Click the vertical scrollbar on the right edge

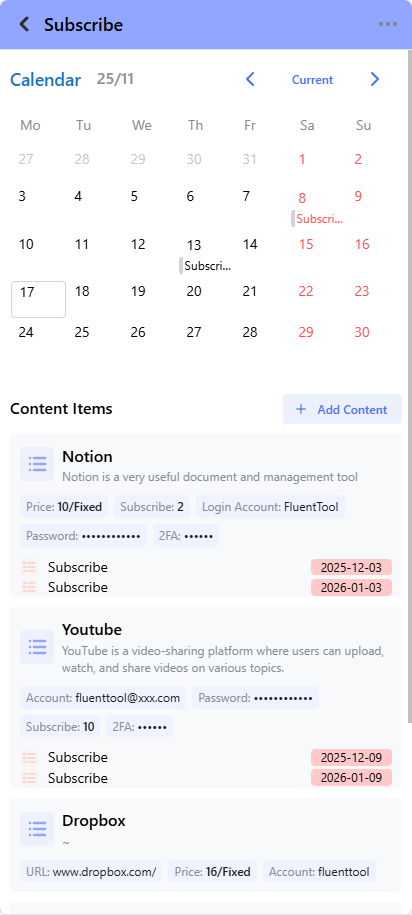click(410, 385)
